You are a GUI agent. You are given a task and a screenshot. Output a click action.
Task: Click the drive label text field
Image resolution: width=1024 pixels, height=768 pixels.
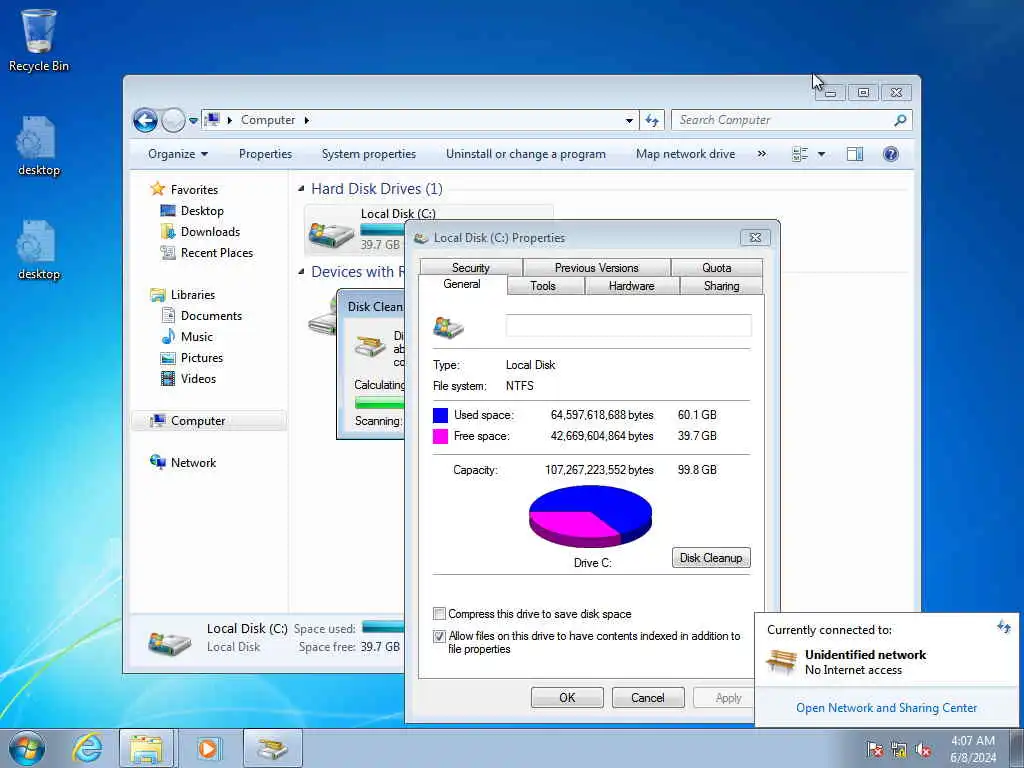coord(628,326)
